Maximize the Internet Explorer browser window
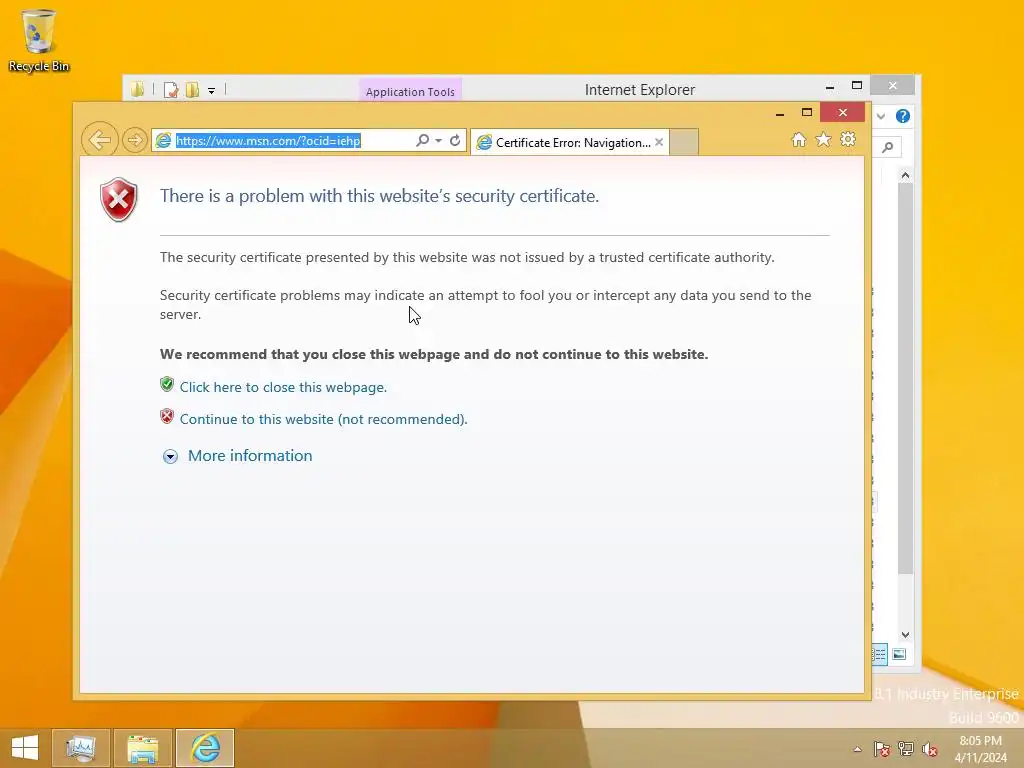Viewport: 1024px width, 768px height. point(807,113)
